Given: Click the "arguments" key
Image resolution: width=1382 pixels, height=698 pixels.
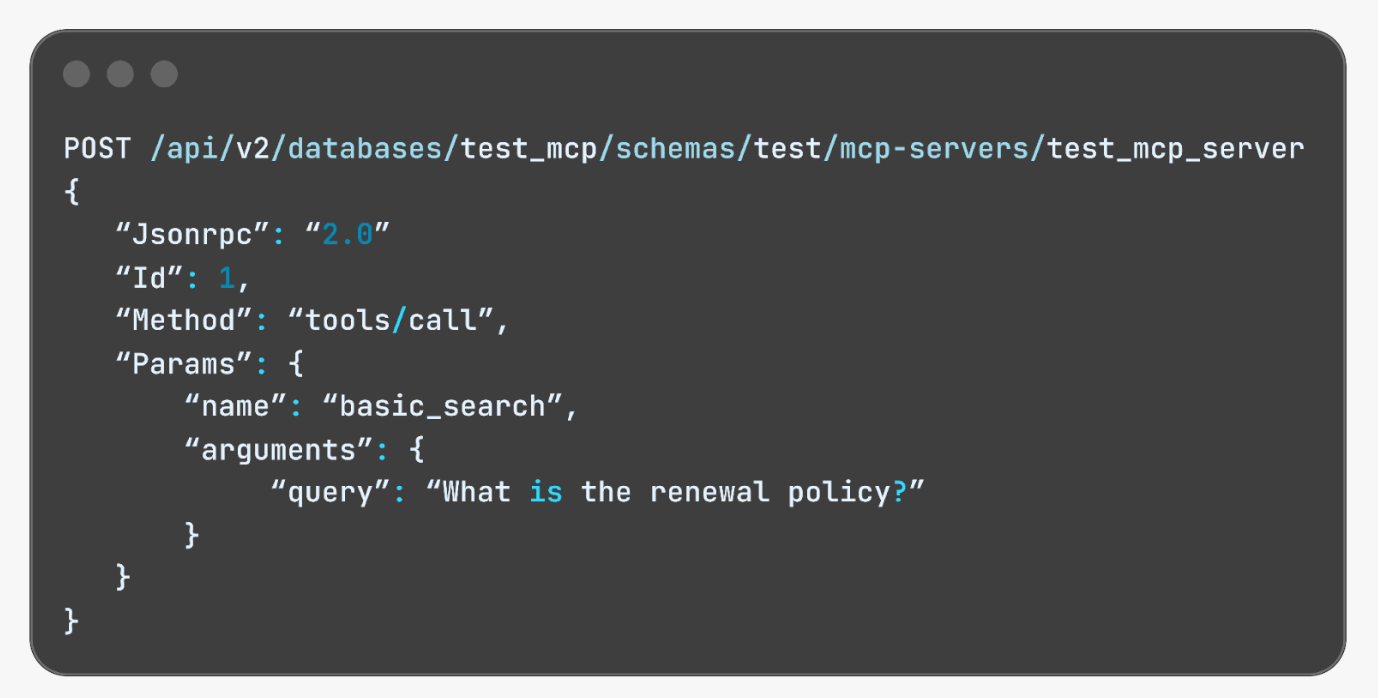Looking at the screenshot, I should pyautogui.click(x=279, y=450).
